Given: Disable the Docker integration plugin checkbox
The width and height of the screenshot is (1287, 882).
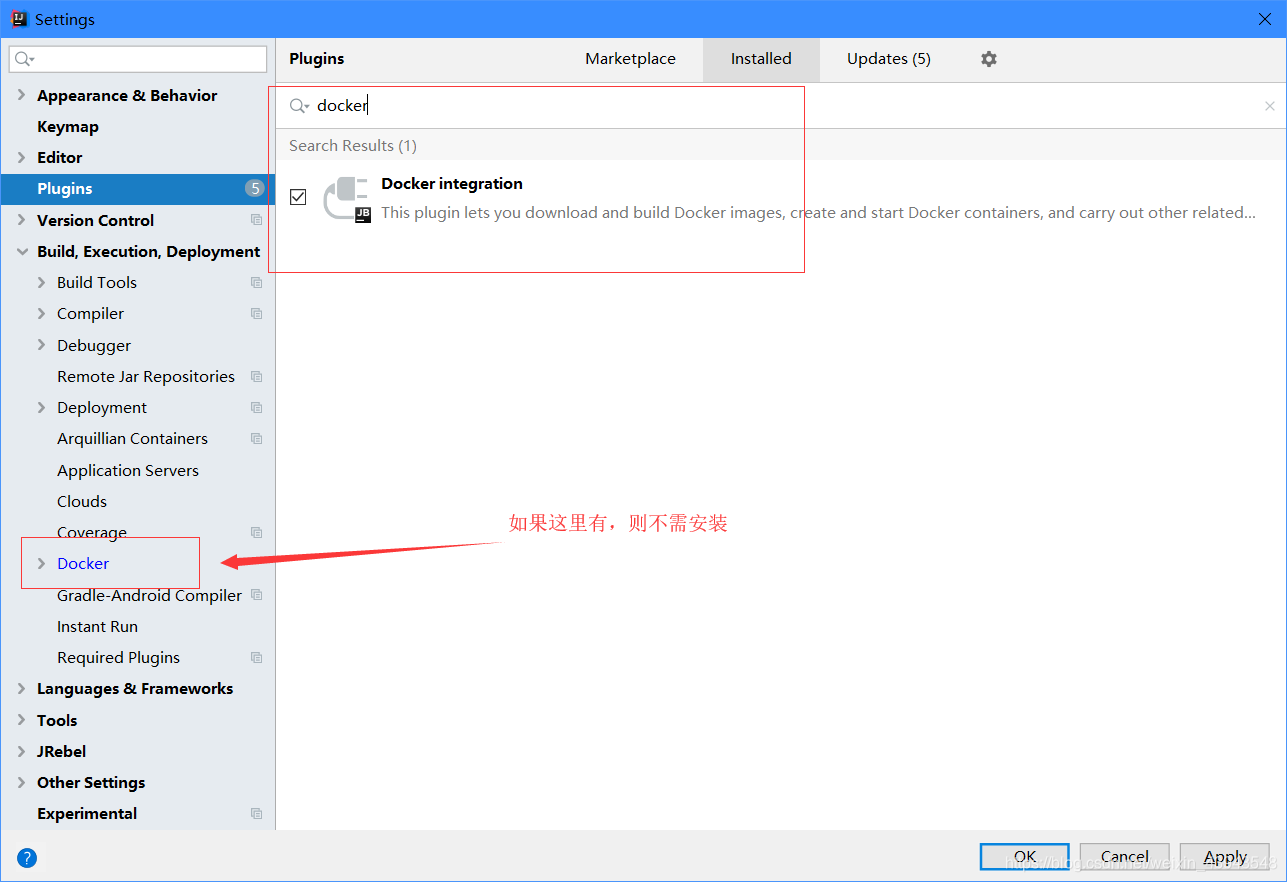Looking at the screenshot, I should click(298, 197).
